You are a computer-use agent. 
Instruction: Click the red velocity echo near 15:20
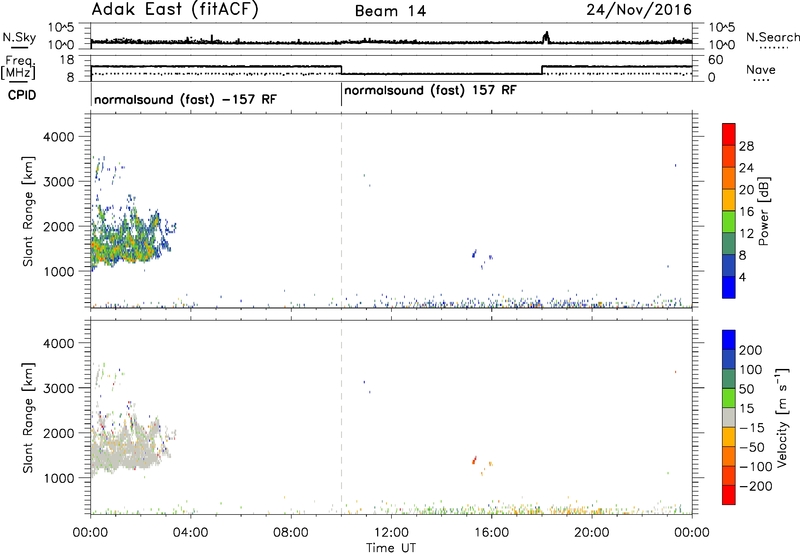(x=474, y=460)
